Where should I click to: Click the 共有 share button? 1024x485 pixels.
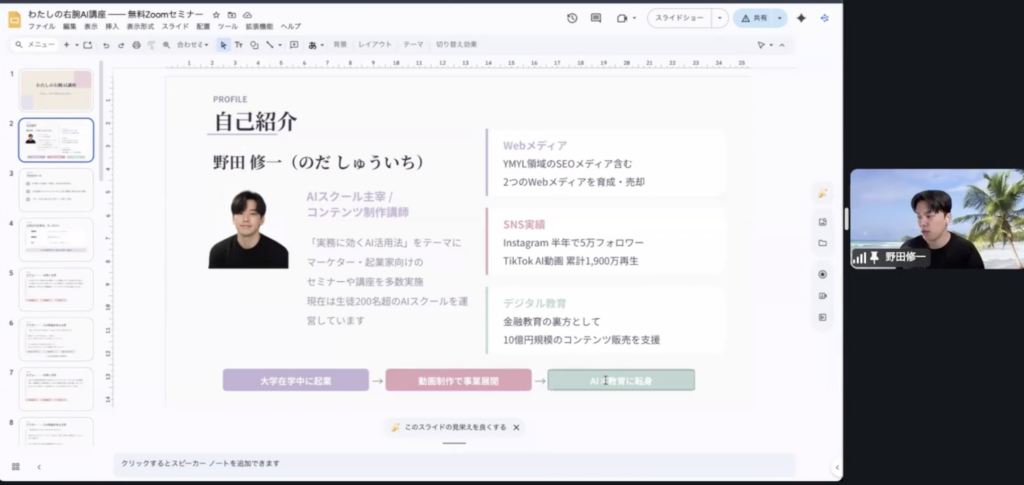753,18
